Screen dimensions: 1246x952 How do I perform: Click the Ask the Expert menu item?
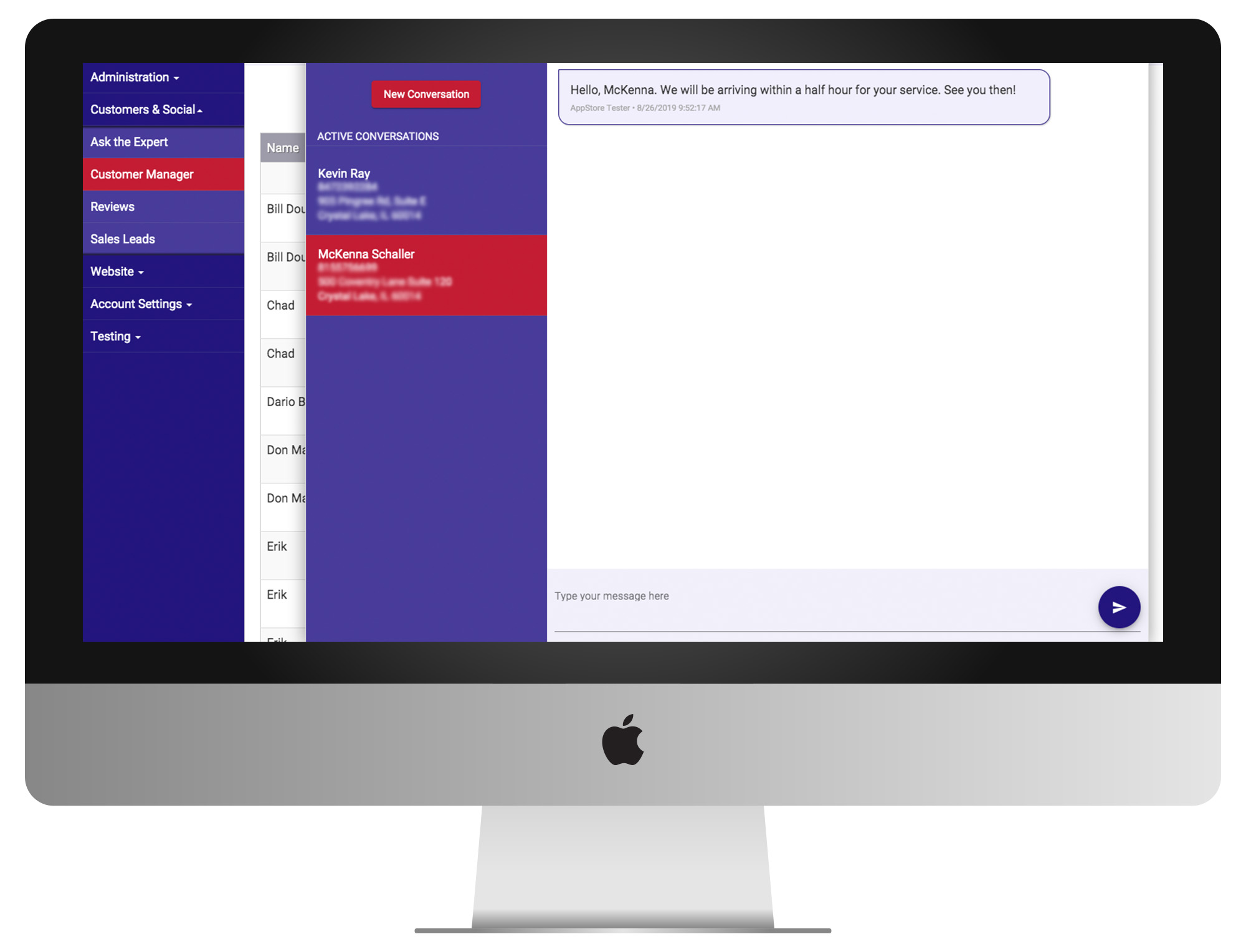[161, 141]
